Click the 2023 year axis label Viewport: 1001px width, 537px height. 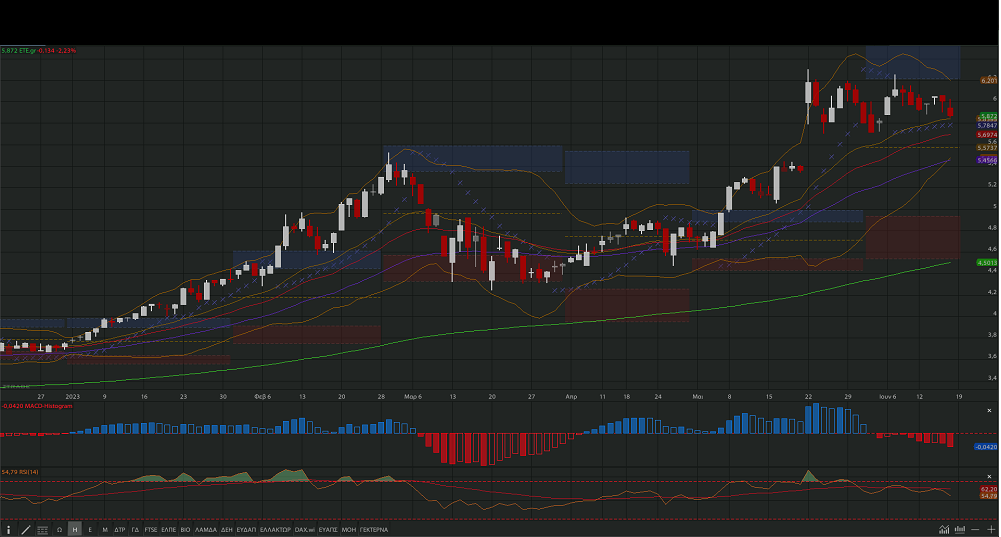(x=73, y=397)
